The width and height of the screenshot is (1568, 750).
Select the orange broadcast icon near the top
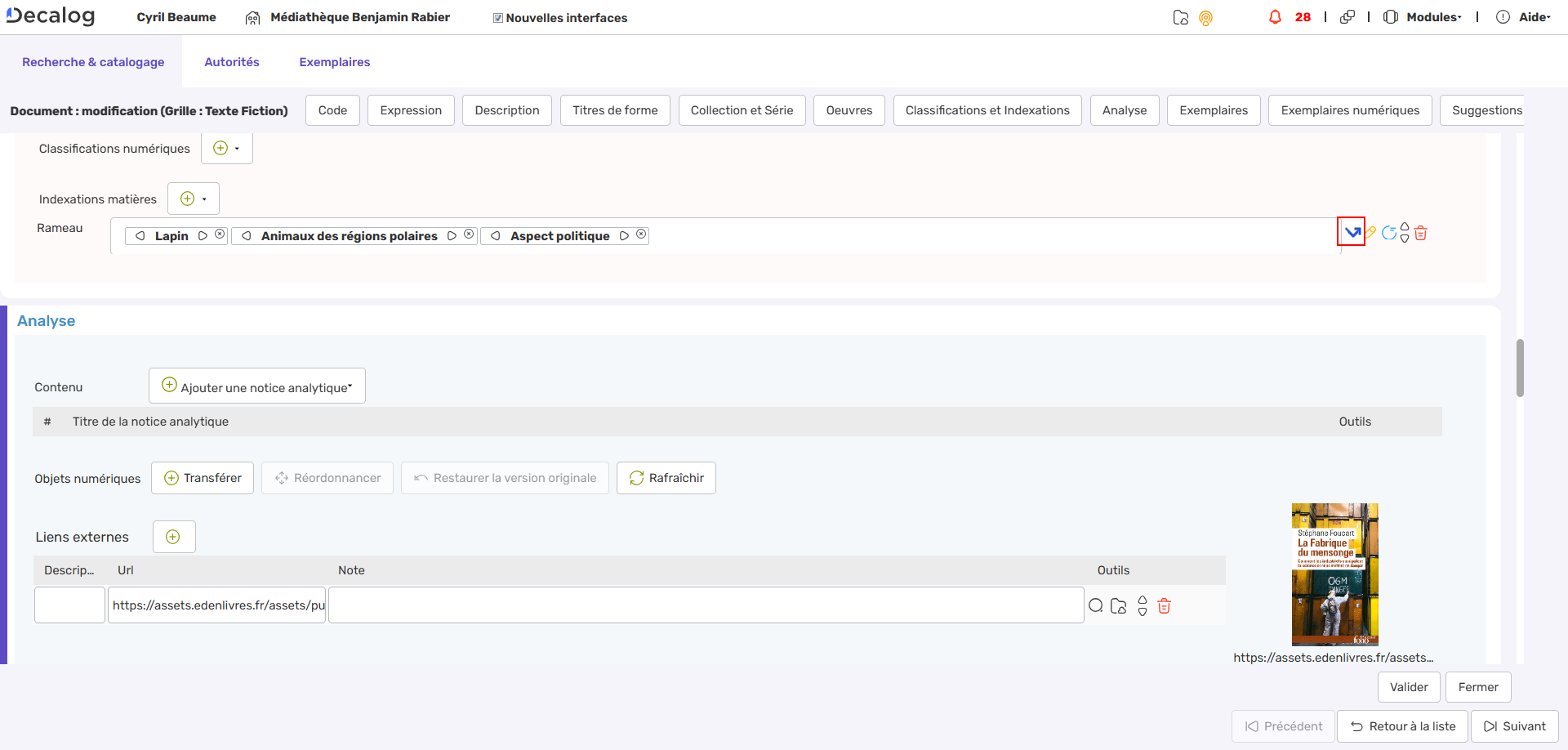(1206, 17)
